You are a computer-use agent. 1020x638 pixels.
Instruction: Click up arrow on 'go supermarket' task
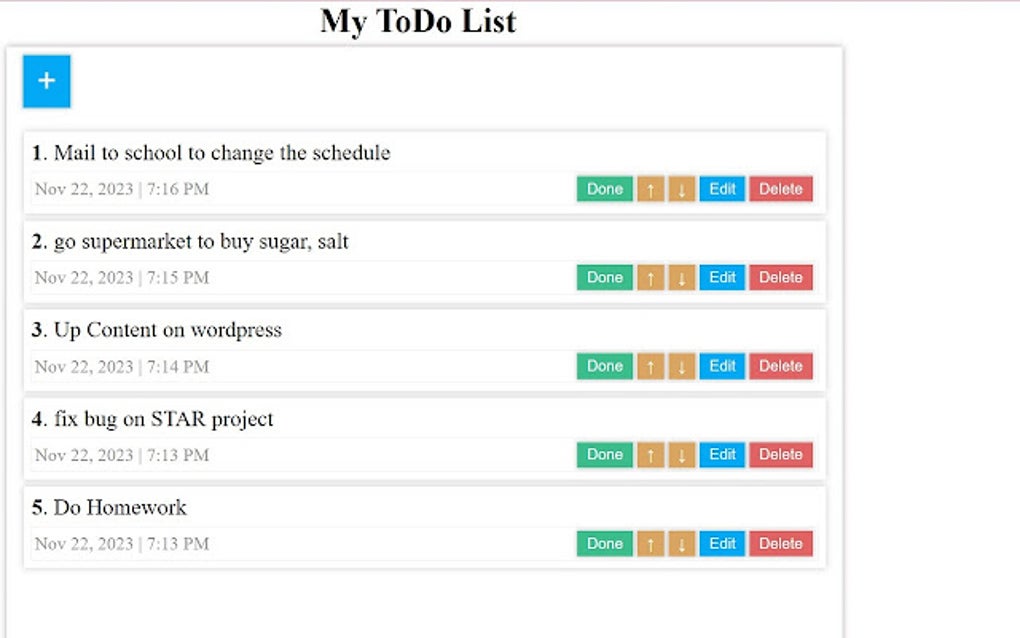pyautogui.click(x=650, y=277)
